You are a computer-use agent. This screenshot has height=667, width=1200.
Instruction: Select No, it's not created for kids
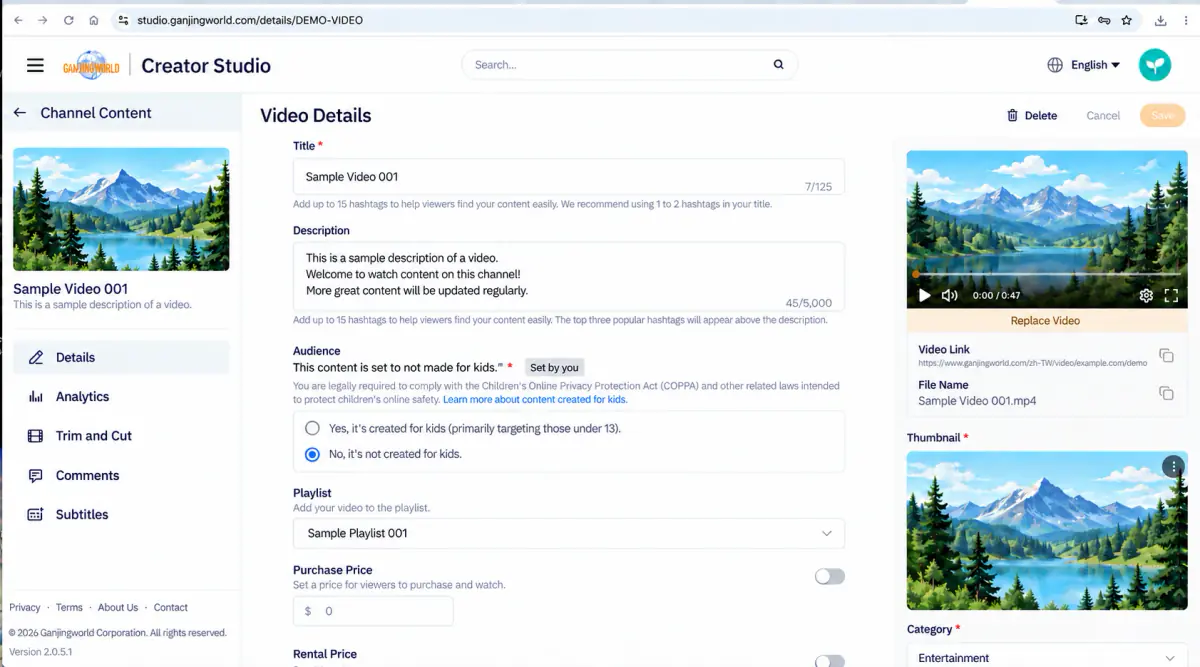point(312,454)
